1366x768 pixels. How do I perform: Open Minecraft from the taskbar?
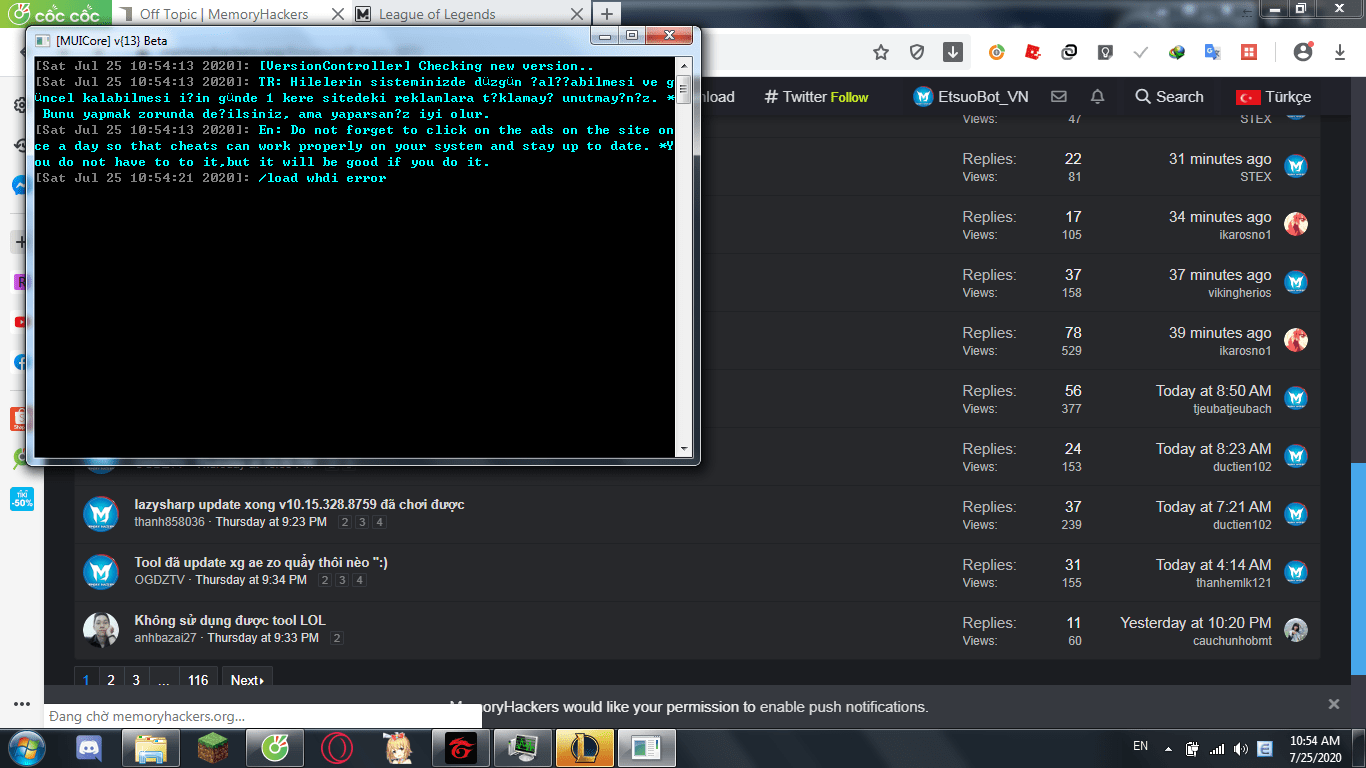(x=213, y=748)
